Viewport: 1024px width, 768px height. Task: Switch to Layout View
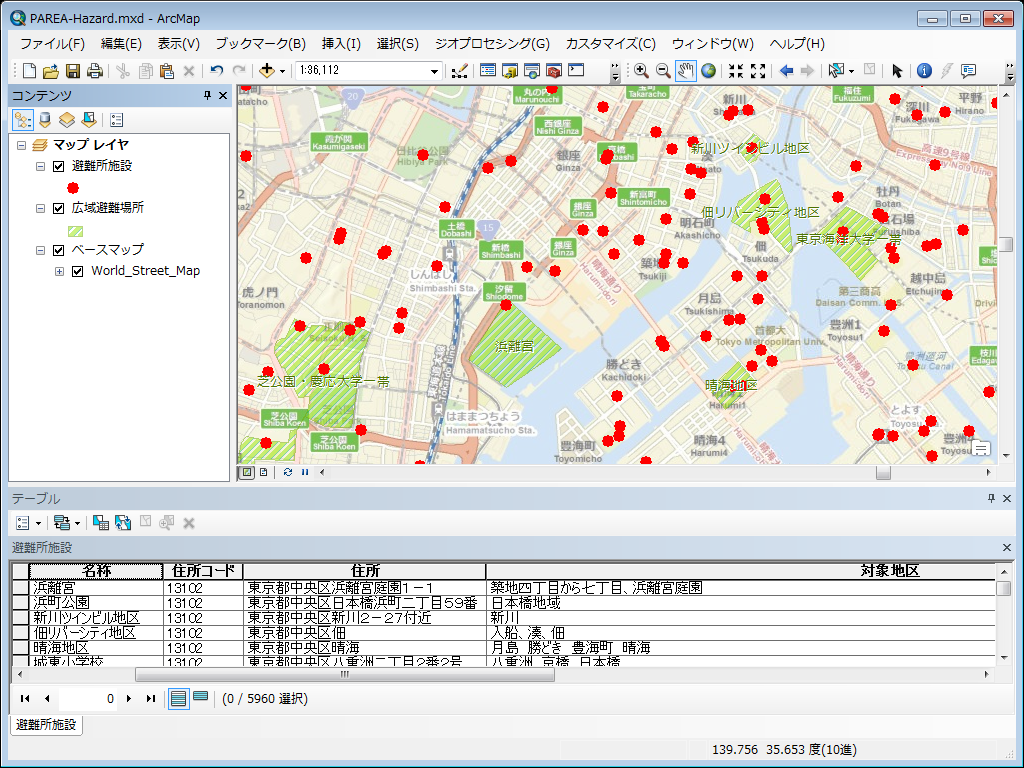click(263, 472)
